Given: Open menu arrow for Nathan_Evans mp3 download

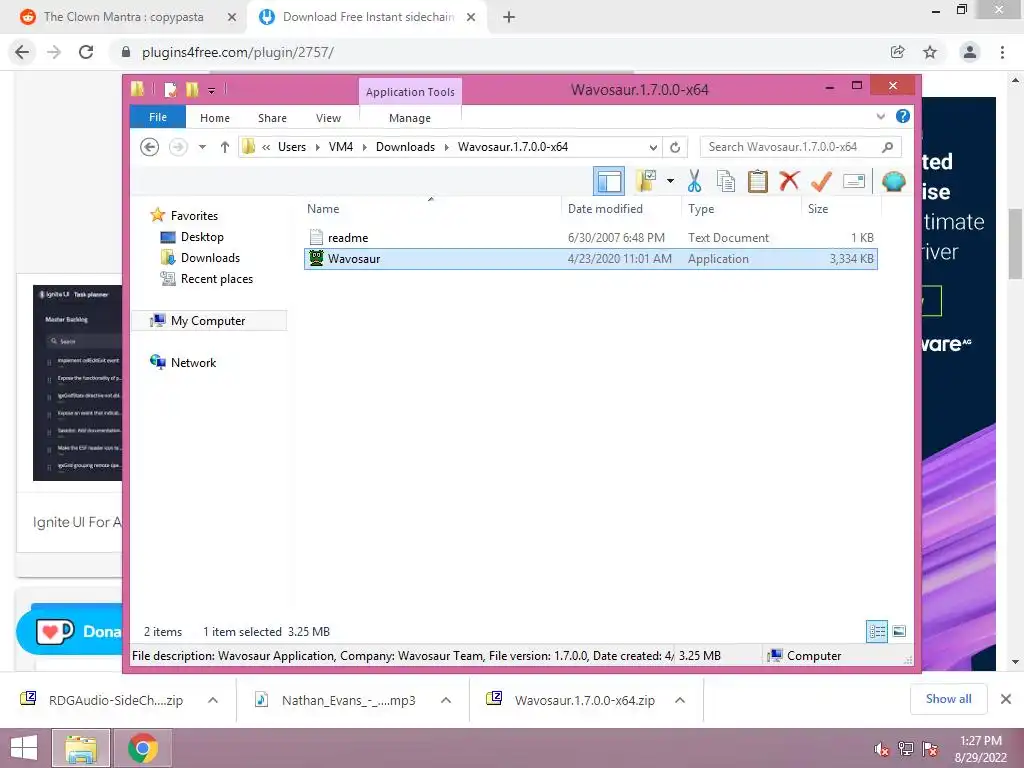Looking at the screenshot, I should pos(446,700).
